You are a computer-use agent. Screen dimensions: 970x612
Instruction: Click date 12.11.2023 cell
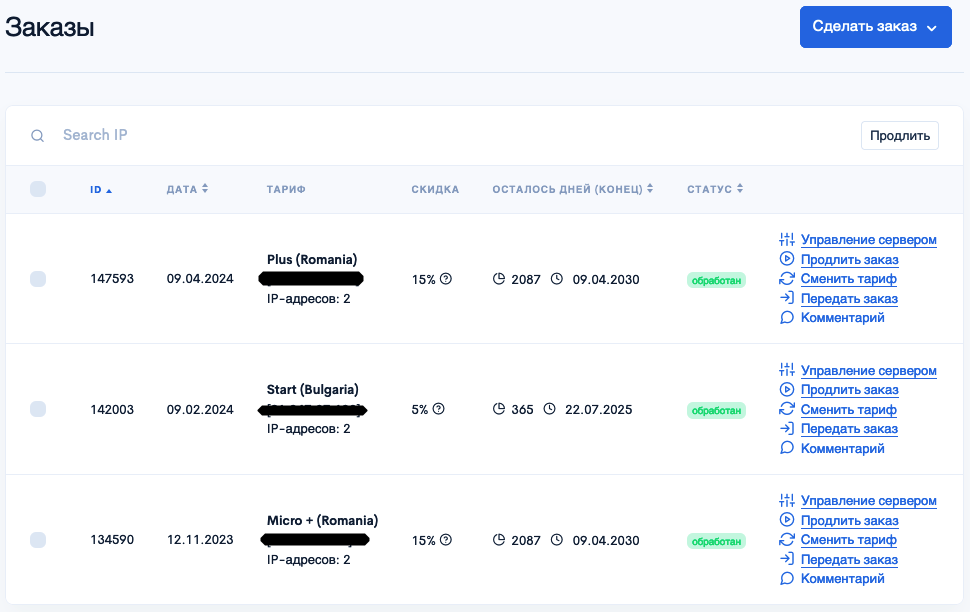pyautogui.click(x=200, y=540)
